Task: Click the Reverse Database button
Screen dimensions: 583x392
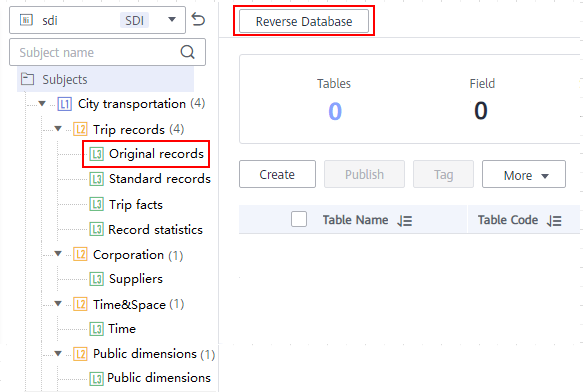Action: pyautogui.click(x=304, y=22)
